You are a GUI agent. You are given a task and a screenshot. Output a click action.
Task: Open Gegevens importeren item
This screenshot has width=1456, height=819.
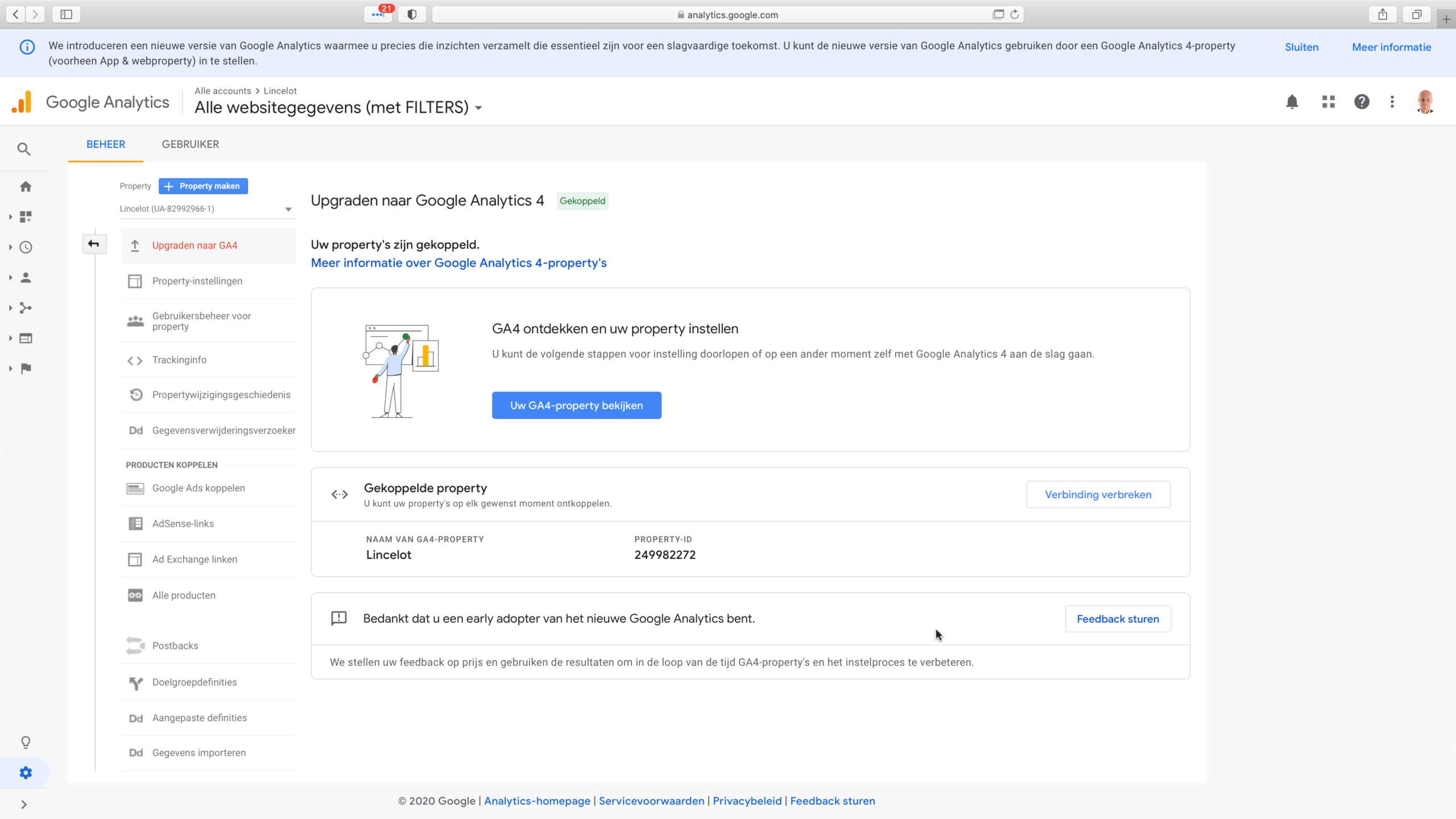[x=208, y=753]
